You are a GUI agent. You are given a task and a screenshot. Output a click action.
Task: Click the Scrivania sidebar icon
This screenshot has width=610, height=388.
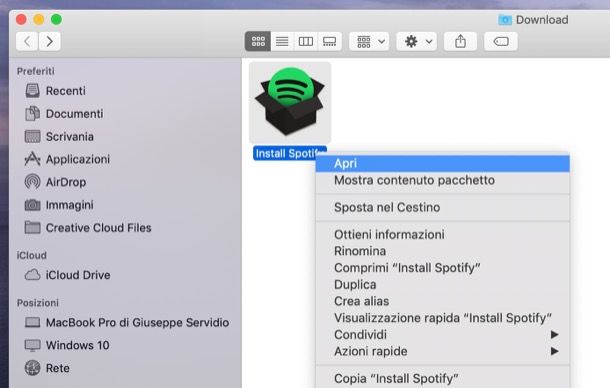pos(32,137)
